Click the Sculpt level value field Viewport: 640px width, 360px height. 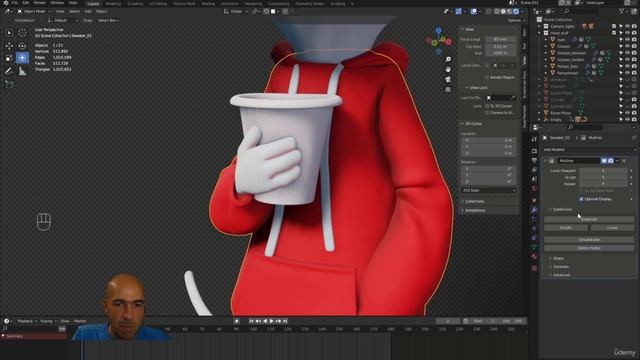603,178
